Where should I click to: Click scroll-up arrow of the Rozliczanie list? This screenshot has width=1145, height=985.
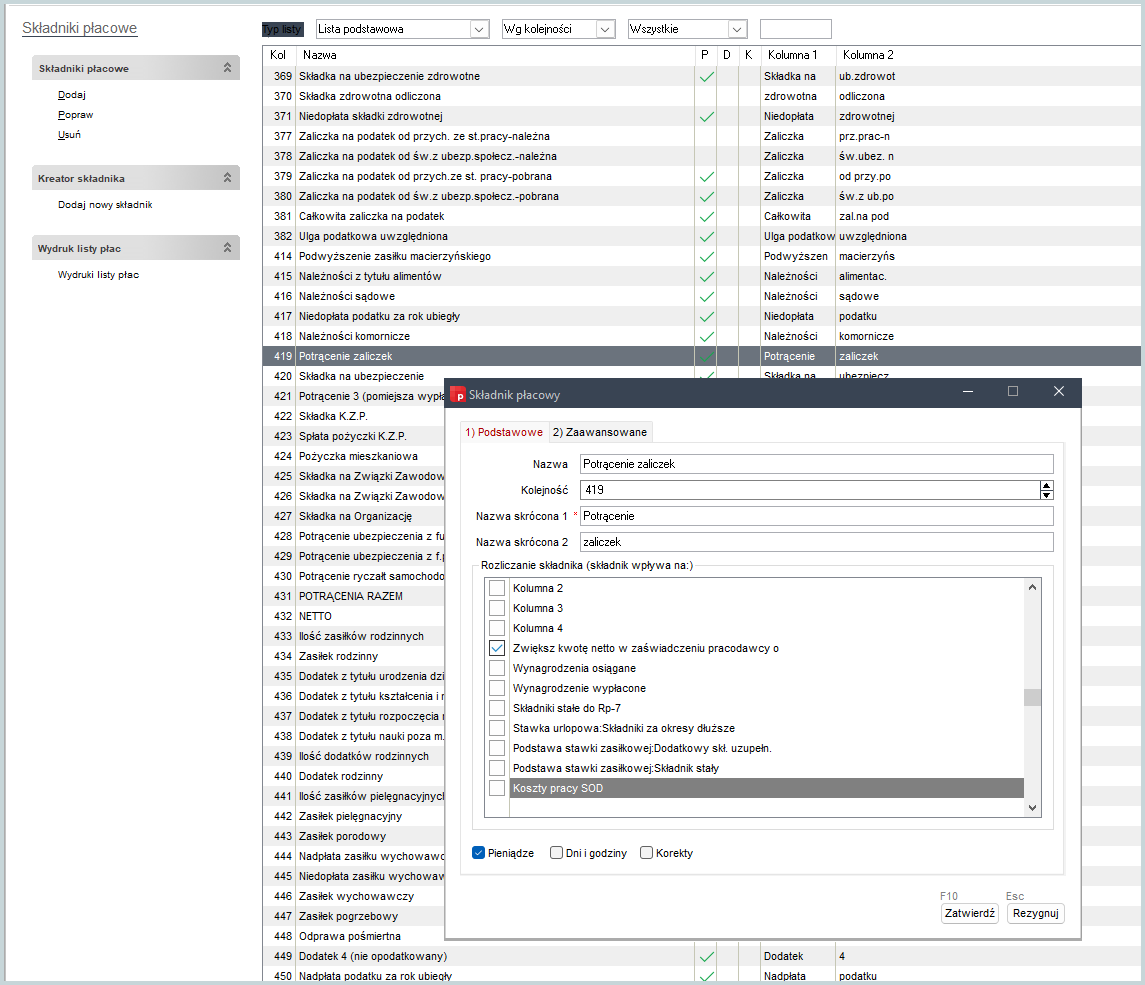click(1032, 587)
